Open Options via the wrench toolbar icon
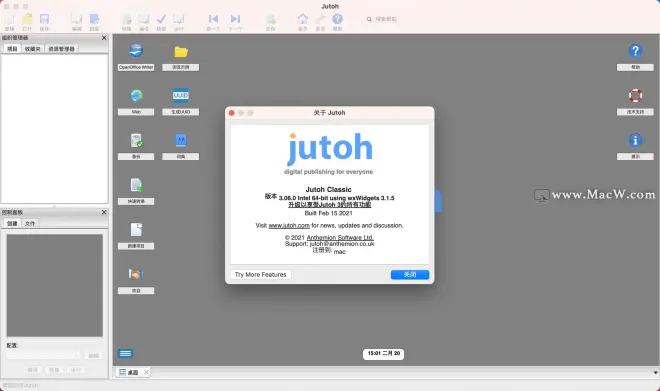660x391 pixels. [320, 19]
